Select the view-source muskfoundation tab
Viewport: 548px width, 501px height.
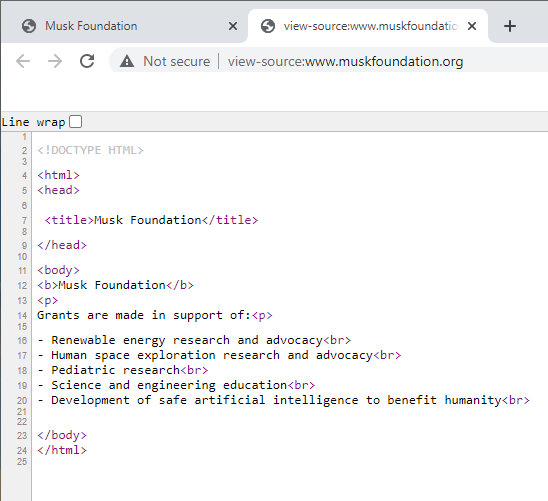click(368, 26)
